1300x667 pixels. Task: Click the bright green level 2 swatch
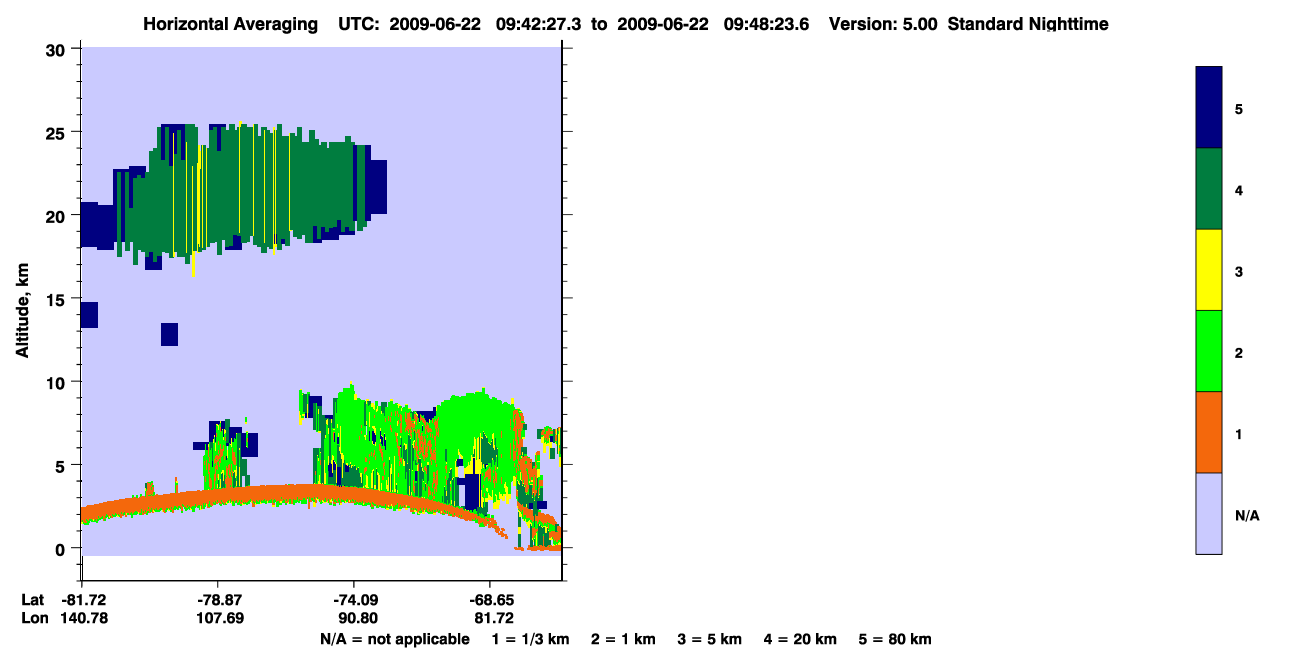[x=1209, y=351]
